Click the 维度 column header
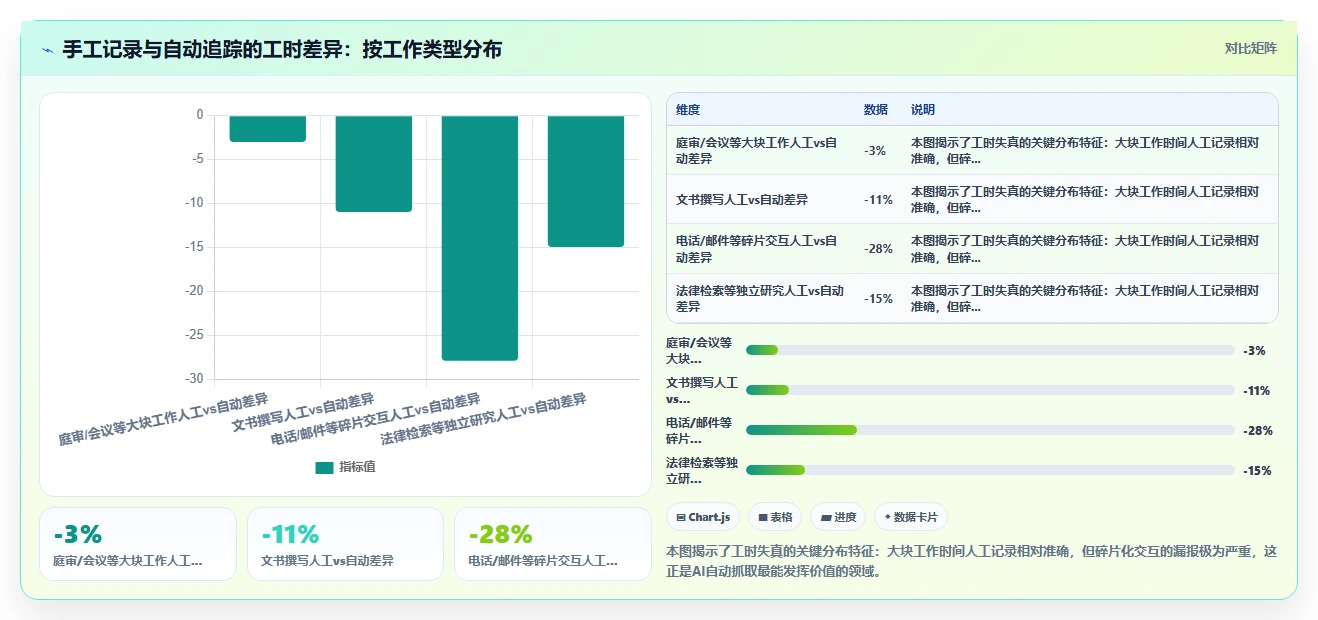 pyautogui.click(x=687, y=109)
